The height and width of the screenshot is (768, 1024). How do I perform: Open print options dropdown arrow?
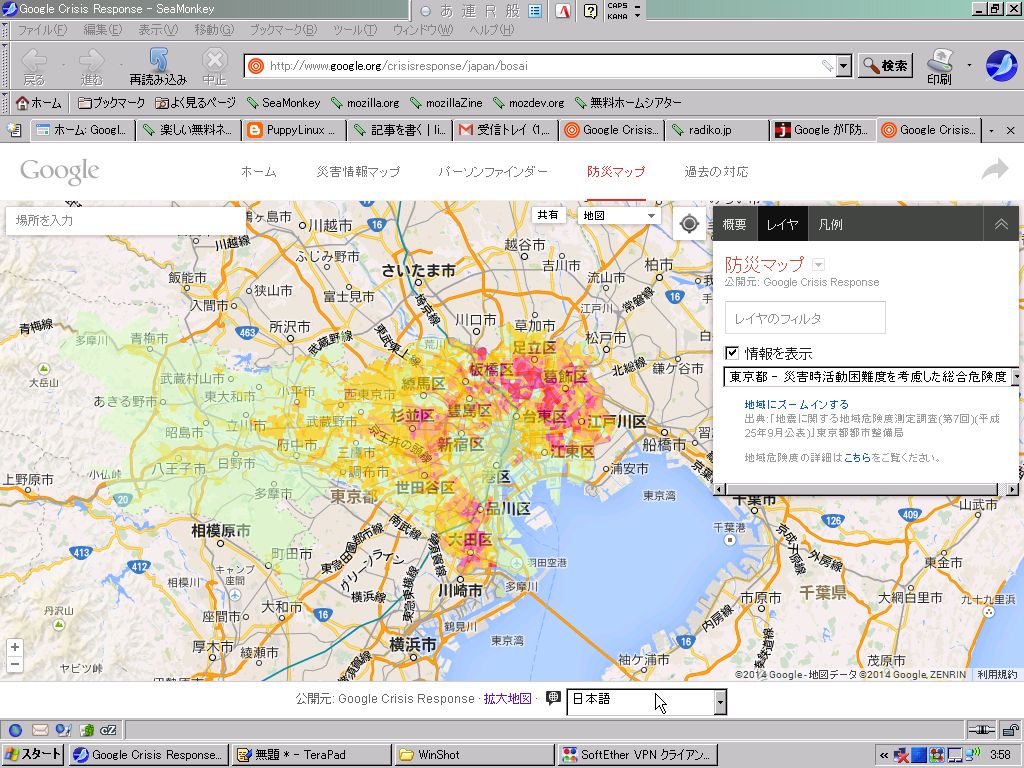point(969,65)
